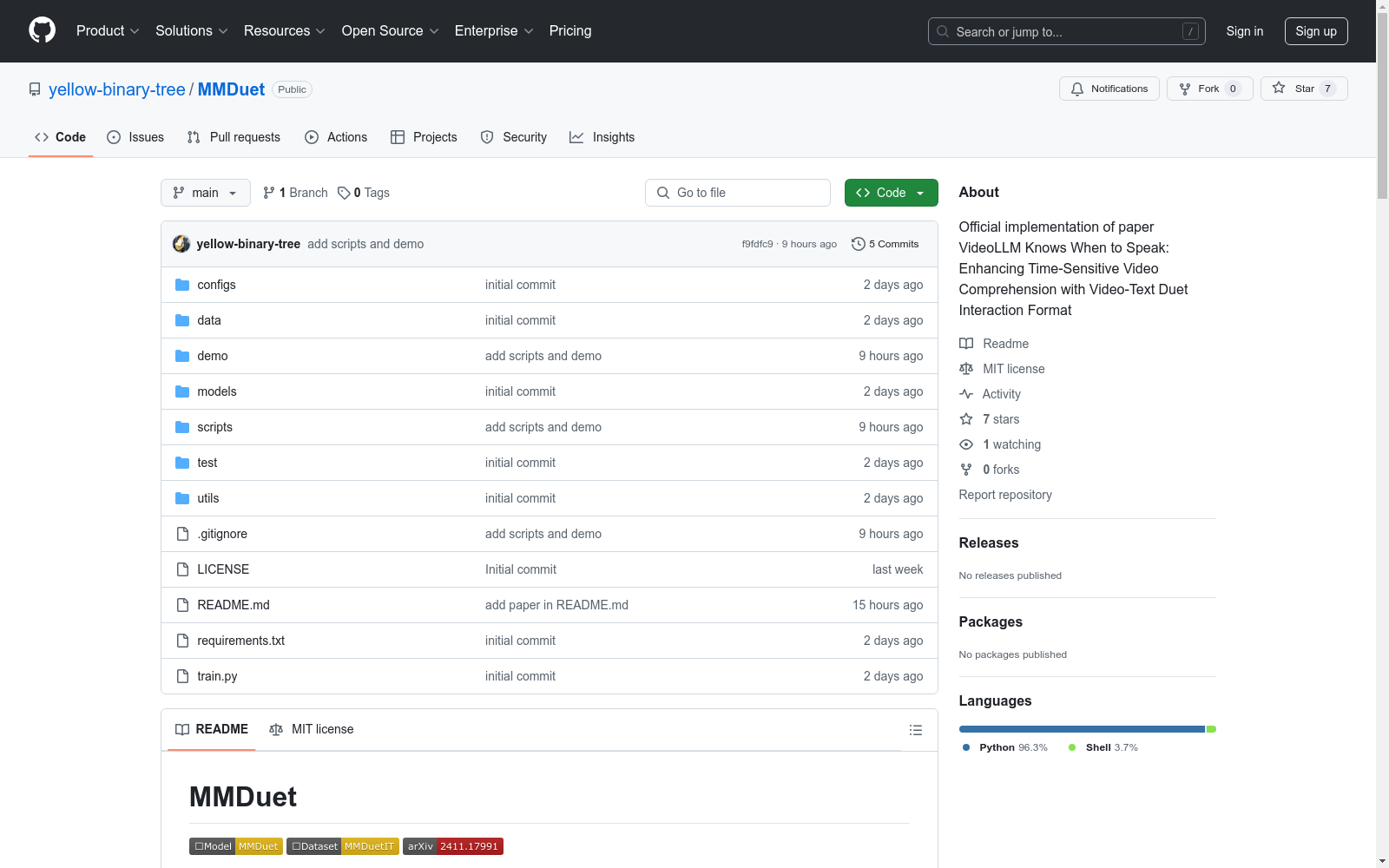Focus the Go to file input
The height and width of the screenshot is (868, 1389).
(x=738, y=193)
